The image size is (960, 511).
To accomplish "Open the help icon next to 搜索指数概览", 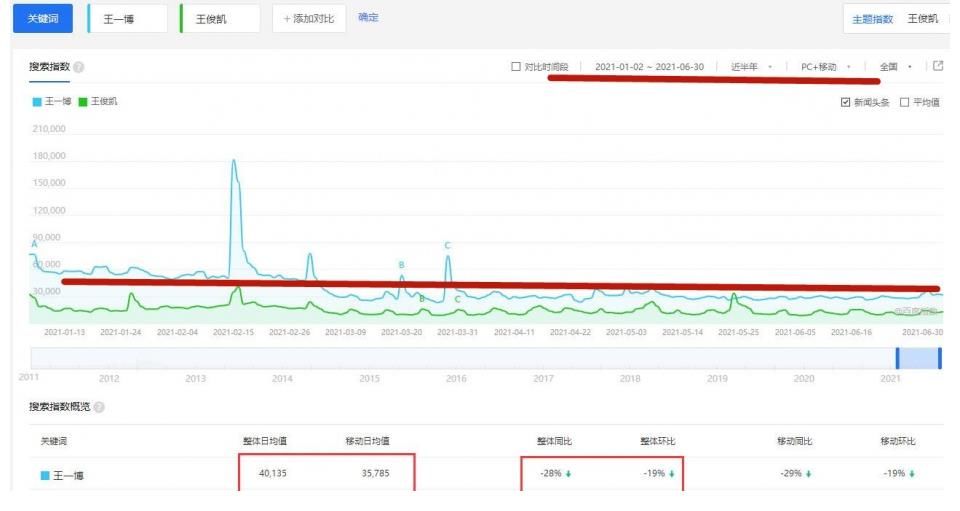I will tap(99, 407).
